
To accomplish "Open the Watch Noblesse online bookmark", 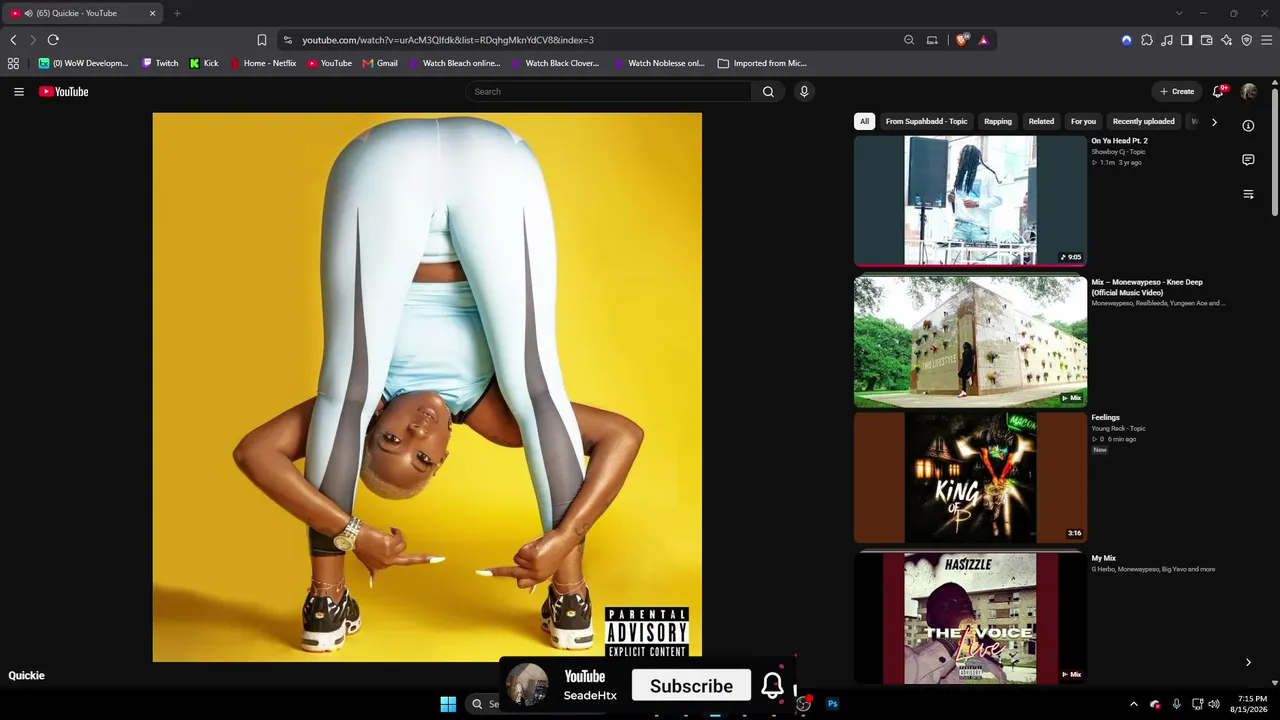I will [659, 63].
